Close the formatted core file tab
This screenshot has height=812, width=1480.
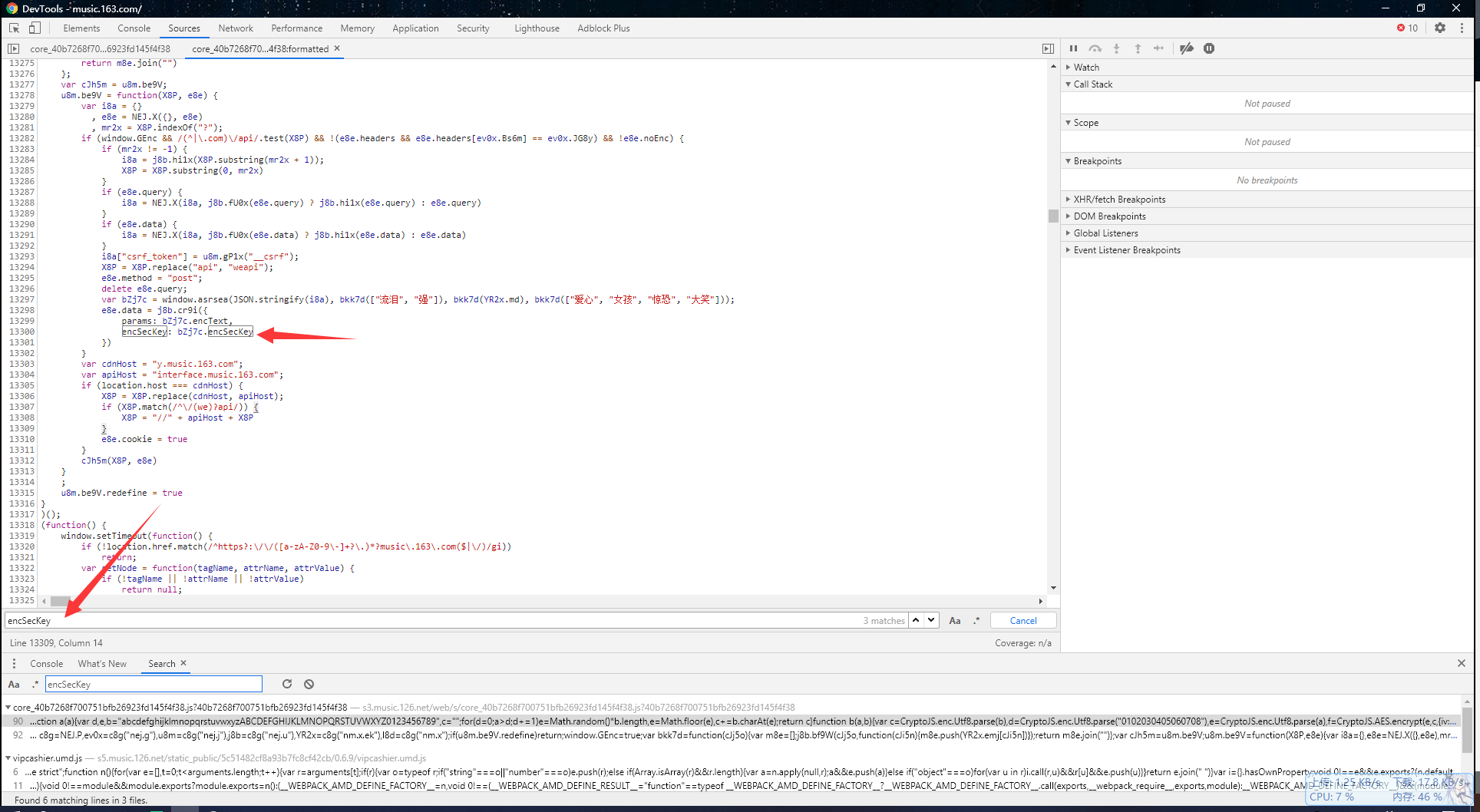[x=337, y=48]
